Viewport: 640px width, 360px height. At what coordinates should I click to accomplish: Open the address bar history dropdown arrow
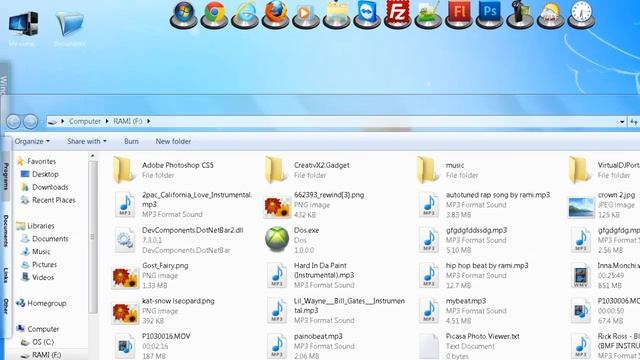coord(622,122)
